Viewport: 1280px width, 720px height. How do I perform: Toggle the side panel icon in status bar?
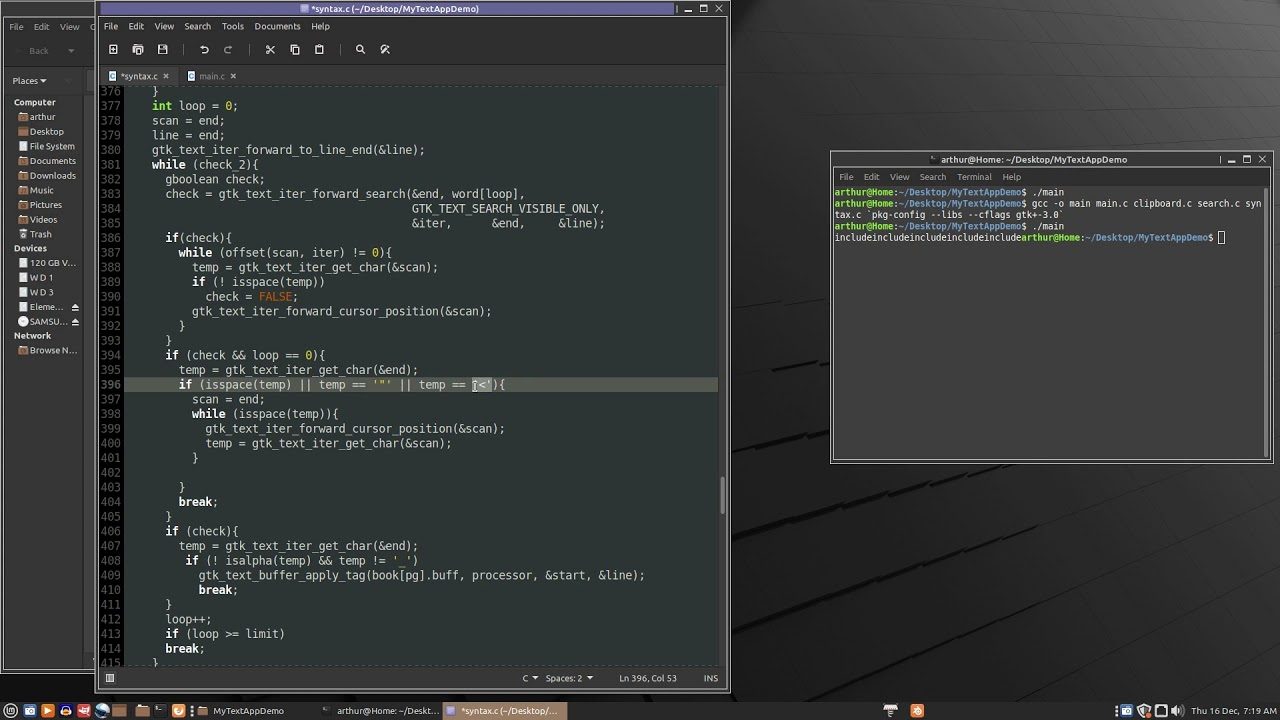point(110,678)
